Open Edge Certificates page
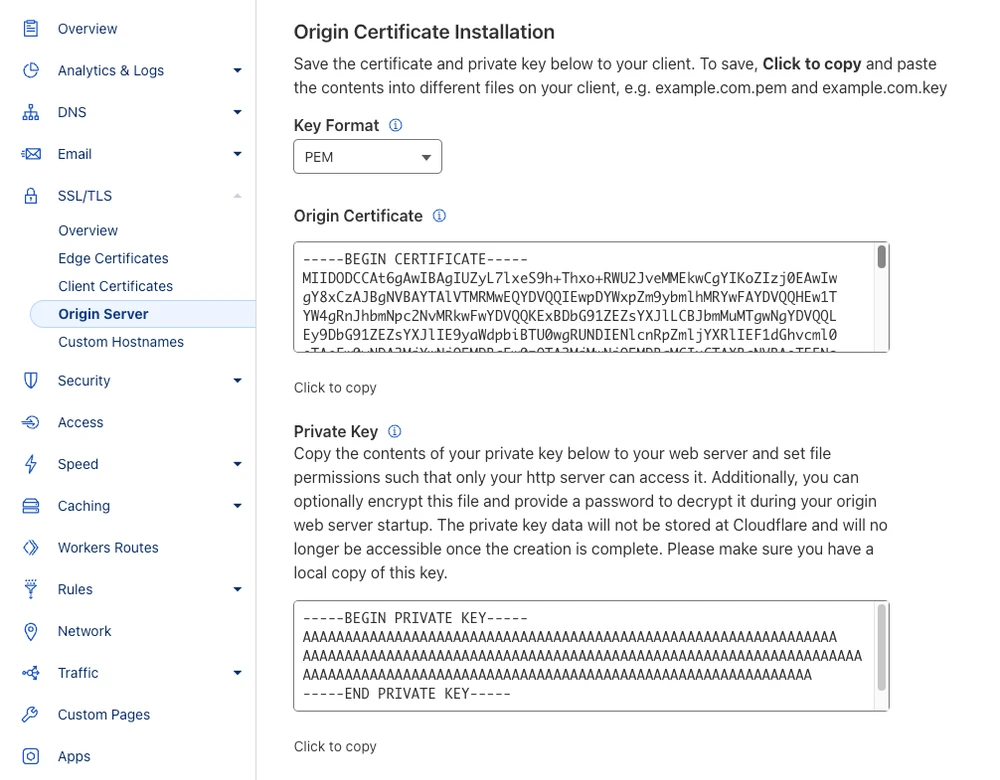The height and width of the screenshot is (780, 1000). [113, 258]
